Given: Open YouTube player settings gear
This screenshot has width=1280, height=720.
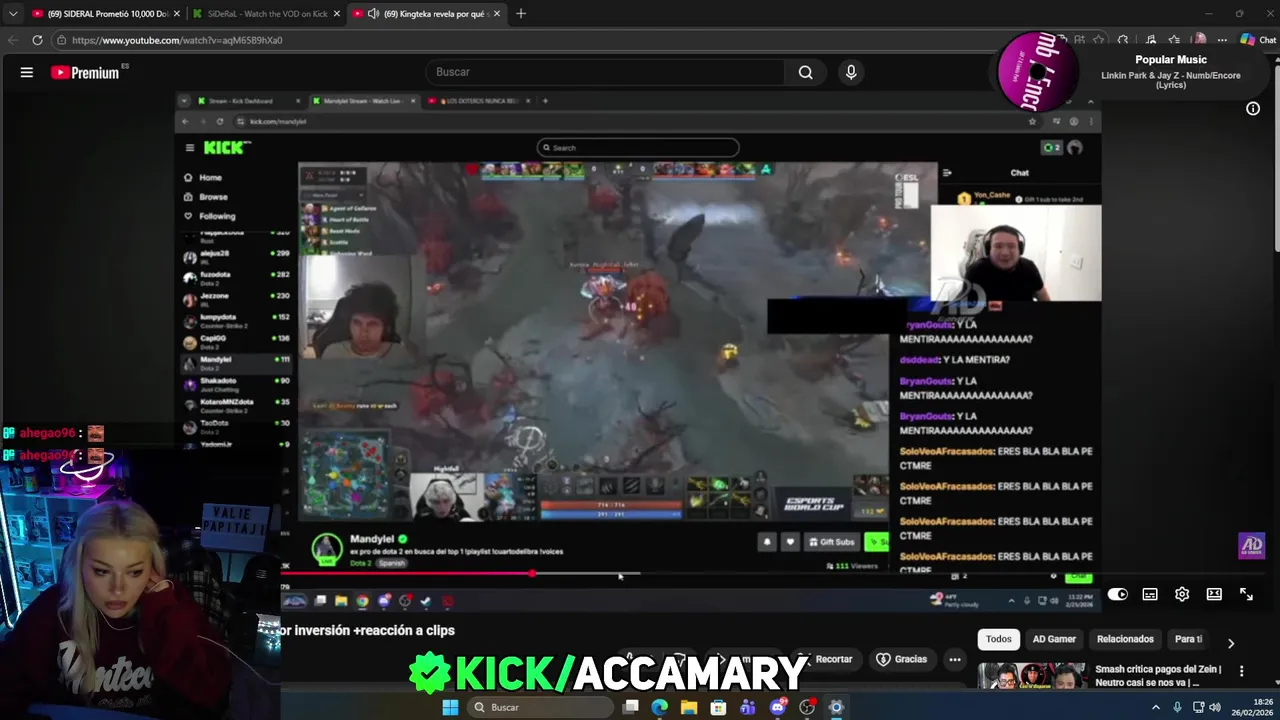Looking at the screenshot, I should click(1182, 594).
